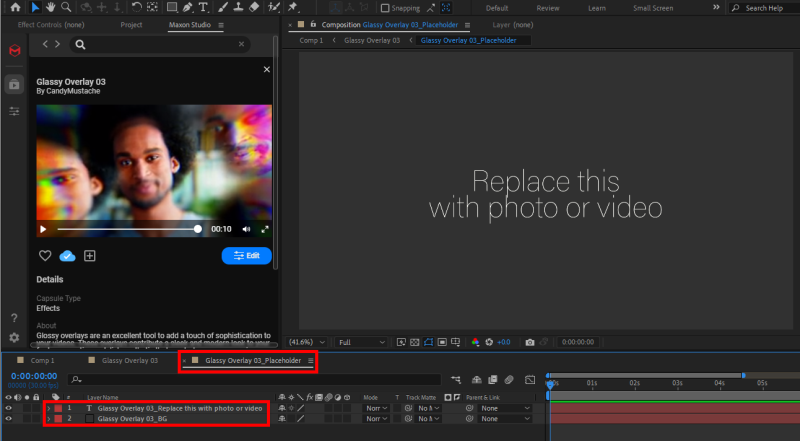Image resolution: width=800 pixels, height=441 pixels.
Task: Expand the Glassy Overlay 03_BG layer properties
Action: click(x=48, y=419)
